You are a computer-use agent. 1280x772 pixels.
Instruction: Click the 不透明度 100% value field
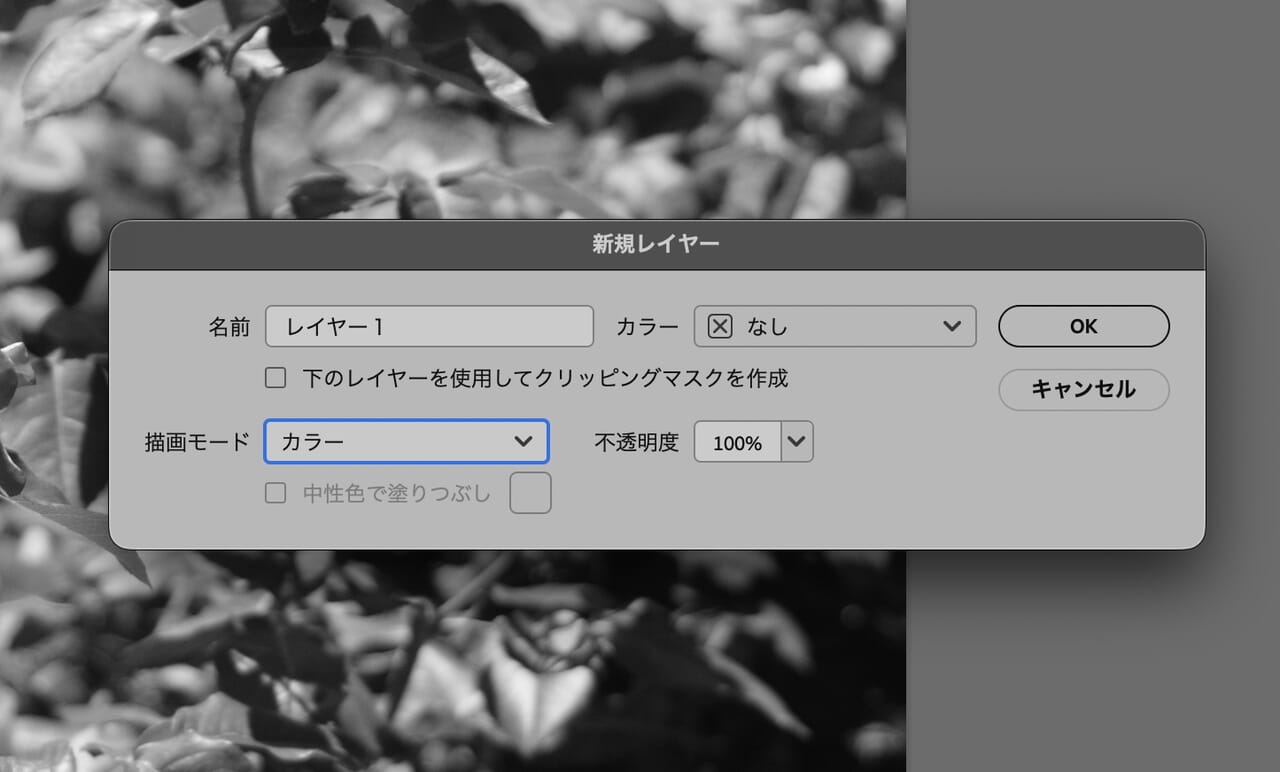738,442
